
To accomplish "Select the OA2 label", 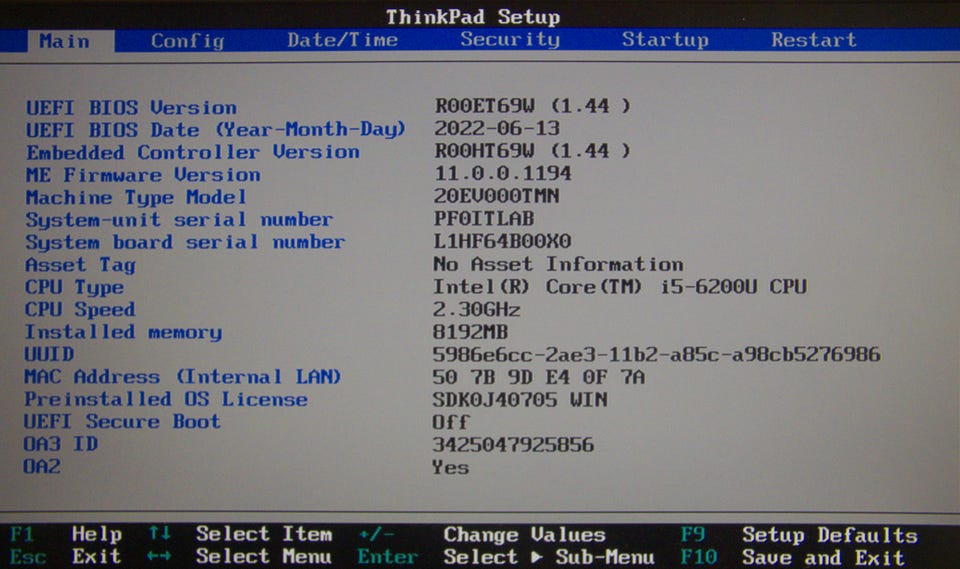I will pos(42,466).
